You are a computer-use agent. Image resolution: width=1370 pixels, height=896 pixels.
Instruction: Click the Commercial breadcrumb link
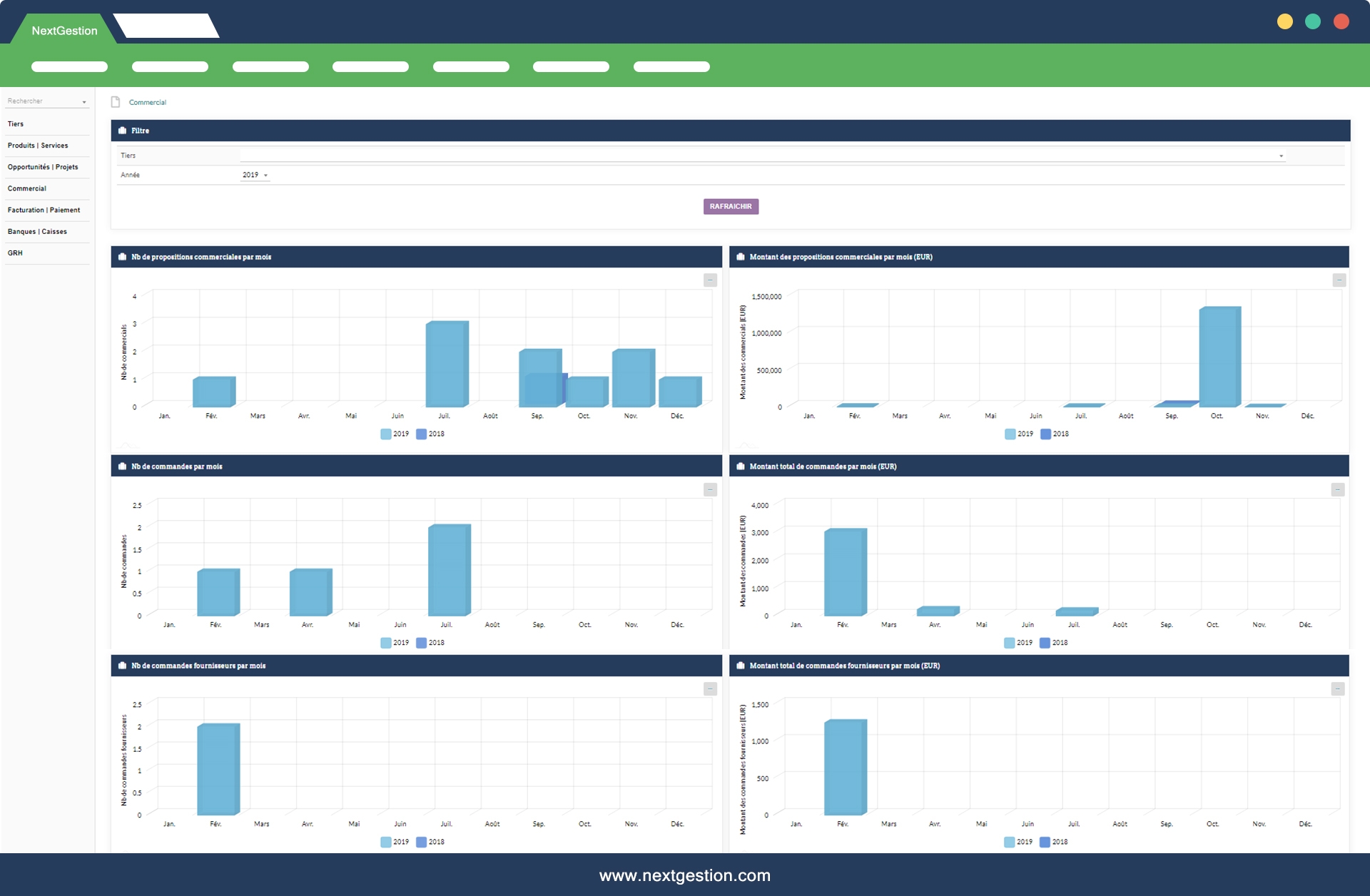147,102
